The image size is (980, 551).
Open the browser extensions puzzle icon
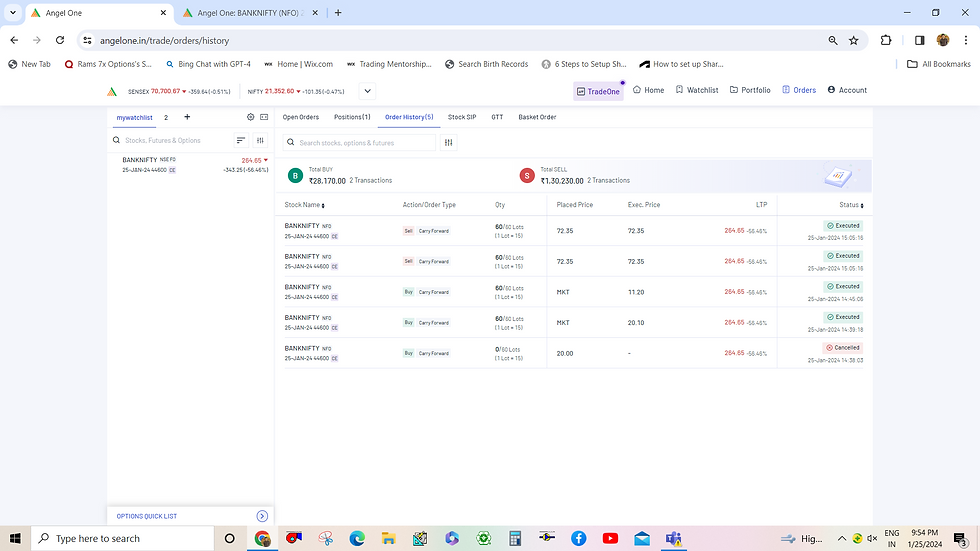pyautogui.click(x=886, y=40)
